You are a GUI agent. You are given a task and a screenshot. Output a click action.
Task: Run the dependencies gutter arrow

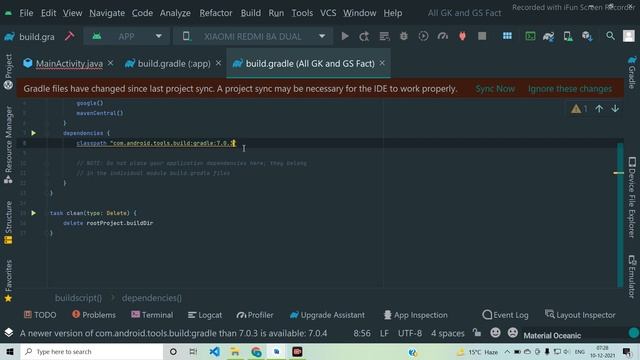[33, 133]
